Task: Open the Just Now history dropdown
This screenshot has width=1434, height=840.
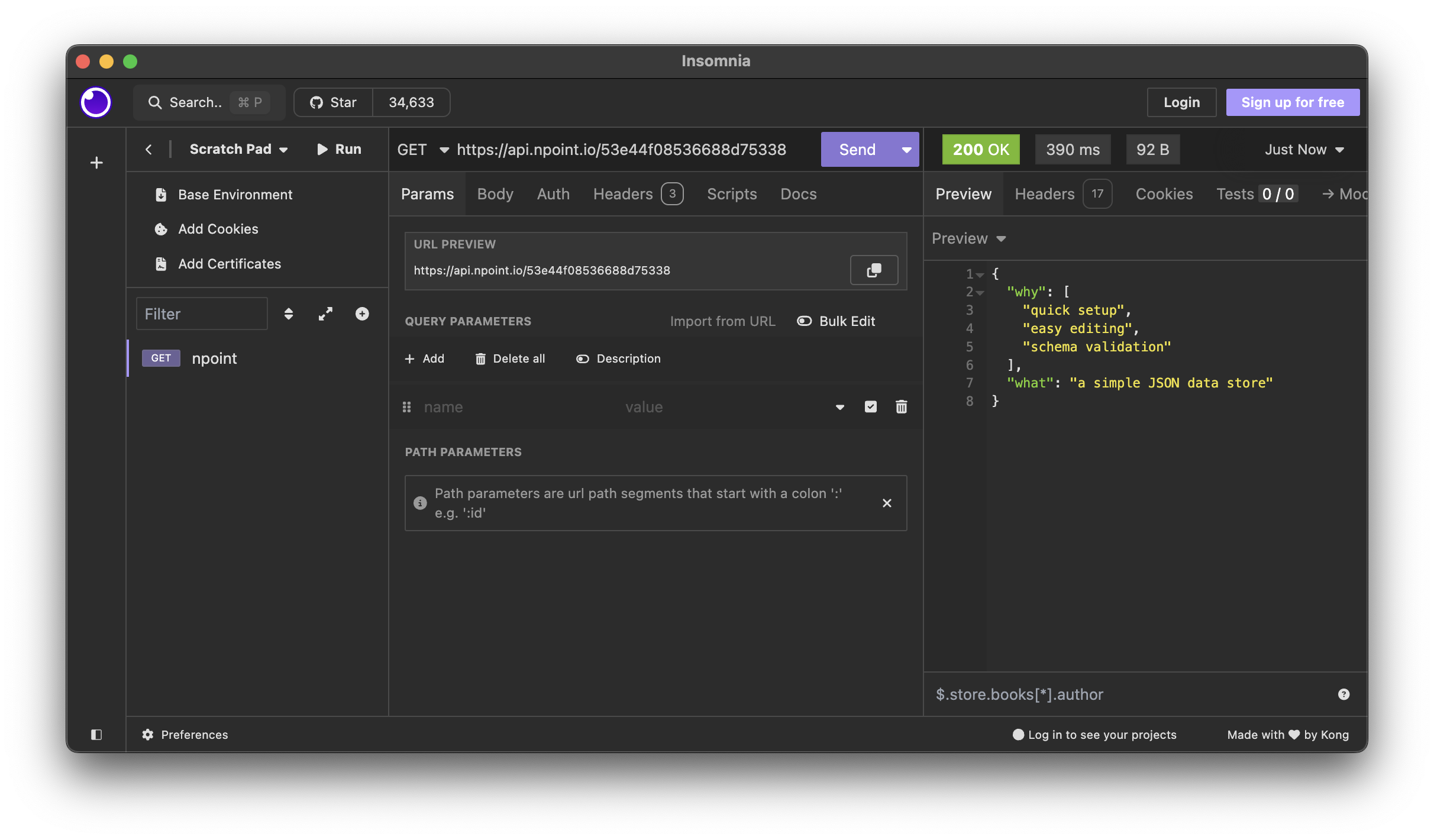Action: pos(1304,150)
